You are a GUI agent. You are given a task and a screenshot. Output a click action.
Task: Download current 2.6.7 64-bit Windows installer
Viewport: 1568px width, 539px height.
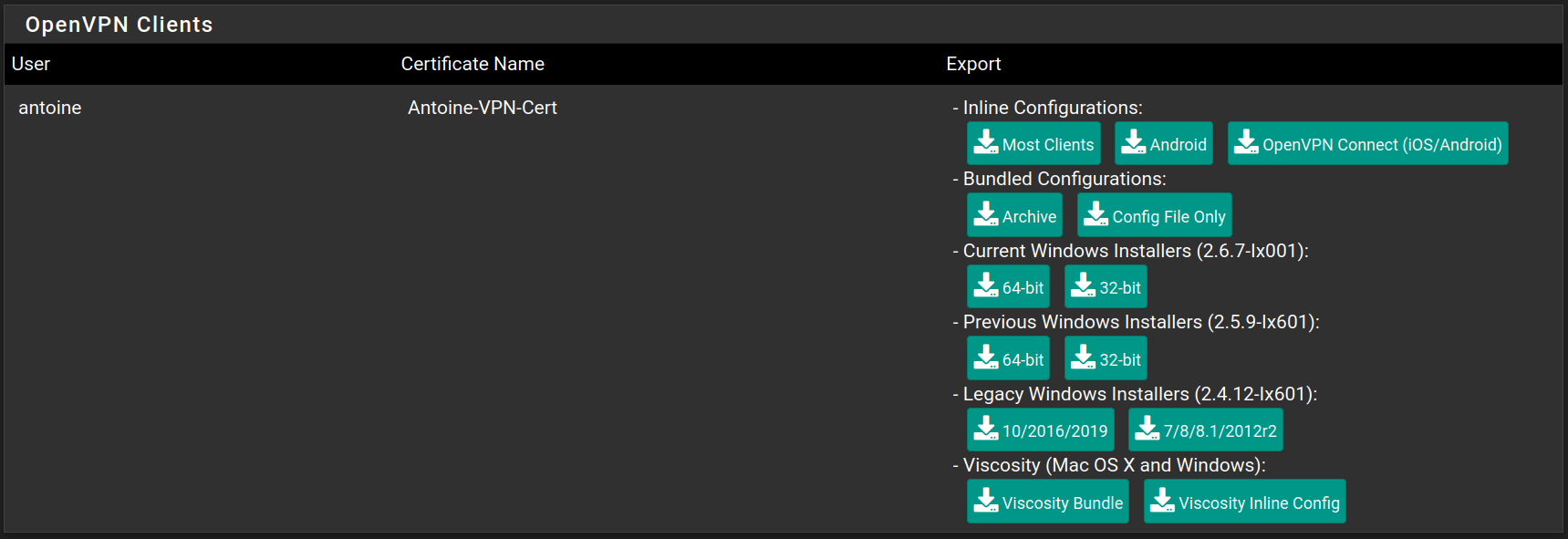(x=1008, y=286)
